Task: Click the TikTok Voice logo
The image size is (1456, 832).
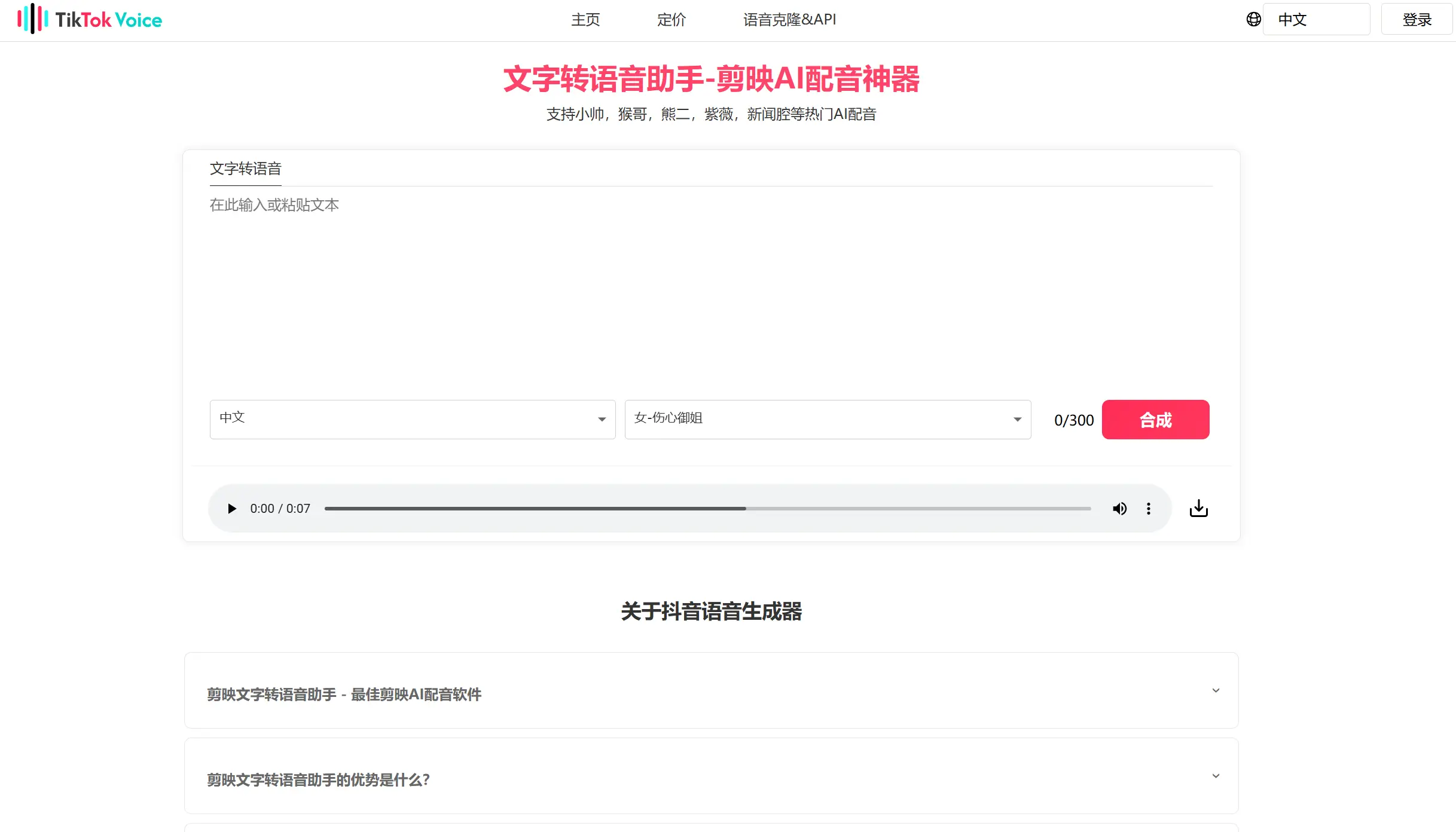Action: click(x=90, y=19)
